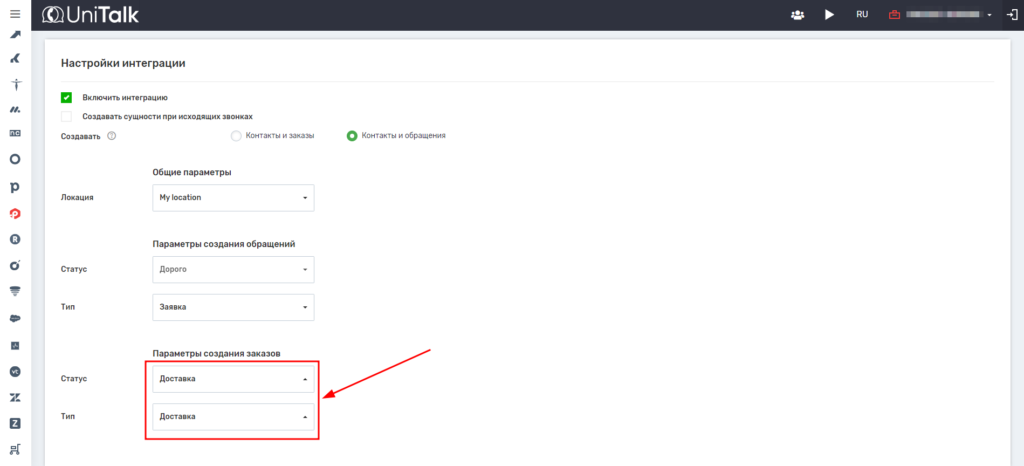Click the help question mark beside Создавать

coord(112,136)
